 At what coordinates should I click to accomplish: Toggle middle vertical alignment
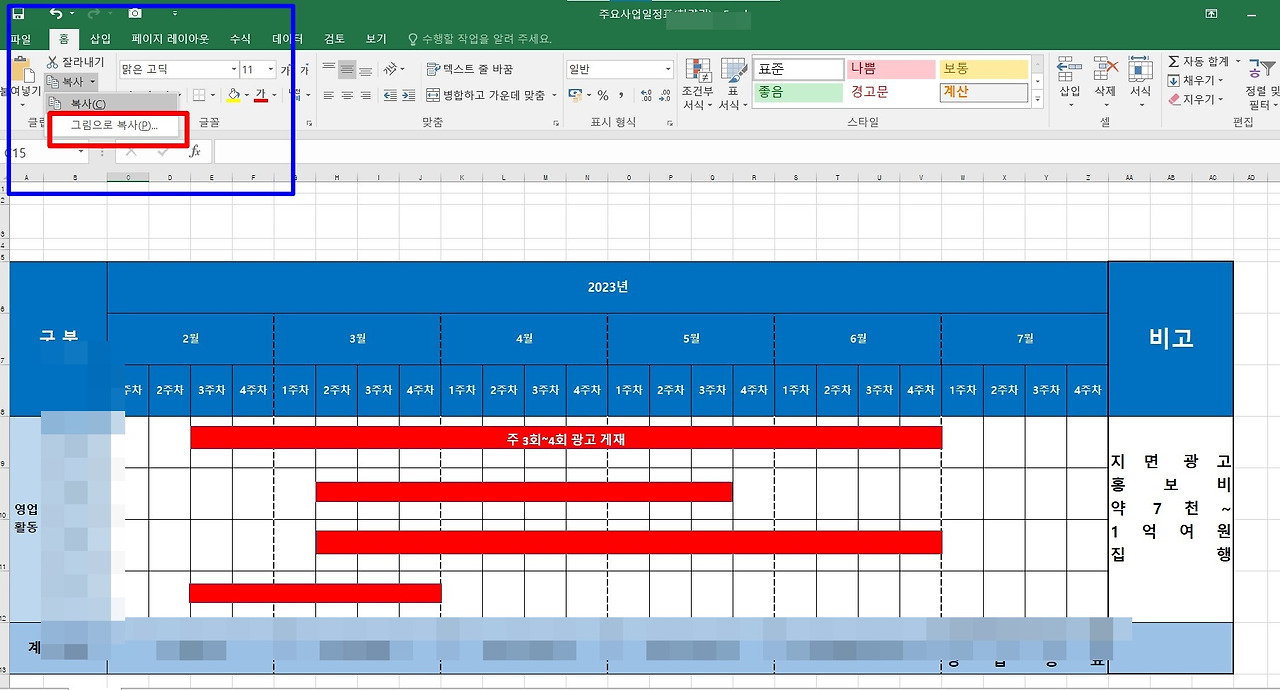(346, 69)
